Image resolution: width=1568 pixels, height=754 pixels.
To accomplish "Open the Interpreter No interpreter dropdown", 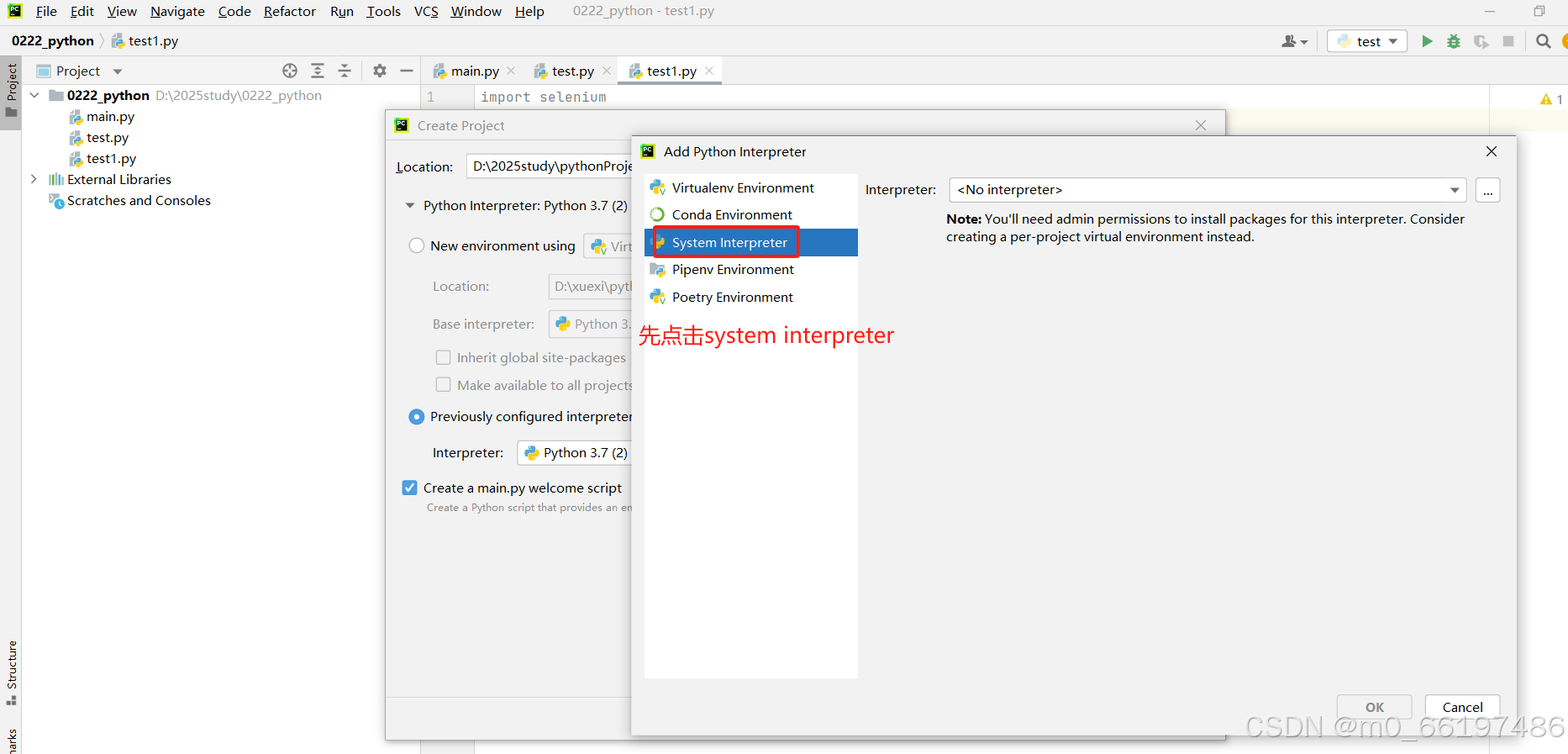I will [x=1208, y=190].
